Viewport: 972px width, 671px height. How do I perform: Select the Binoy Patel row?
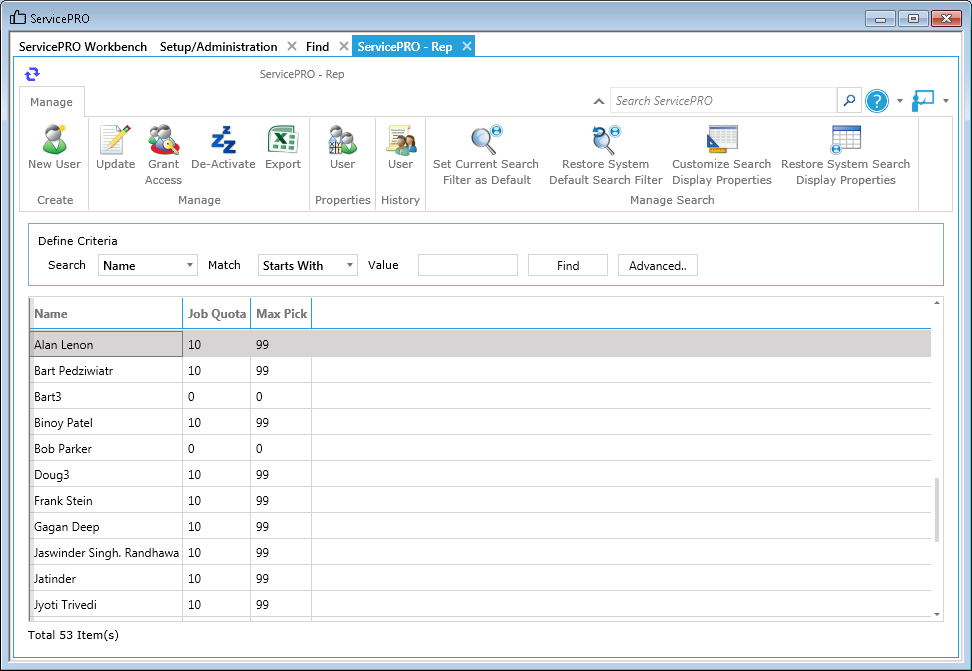(x=480, y=422)
